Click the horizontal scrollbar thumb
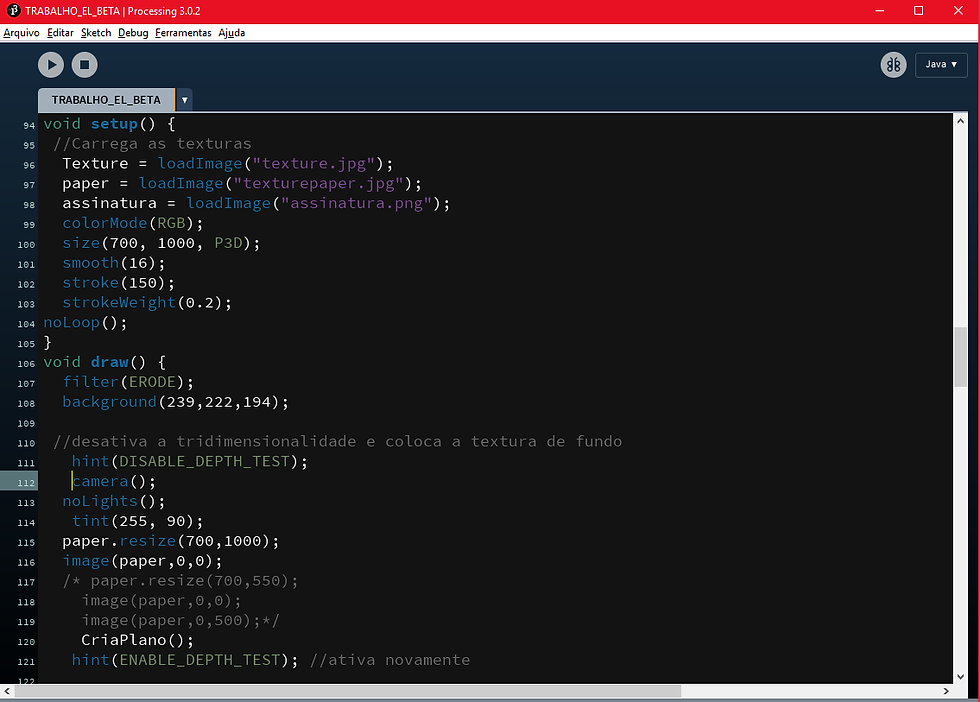Viewport: 980px width, 702px height. tap(348, 691)
